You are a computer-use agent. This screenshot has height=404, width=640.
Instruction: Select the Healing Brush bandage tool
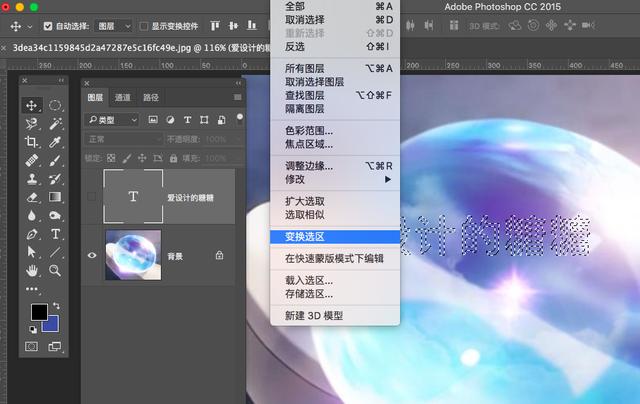pyautogui.click(x=31, y=160)
